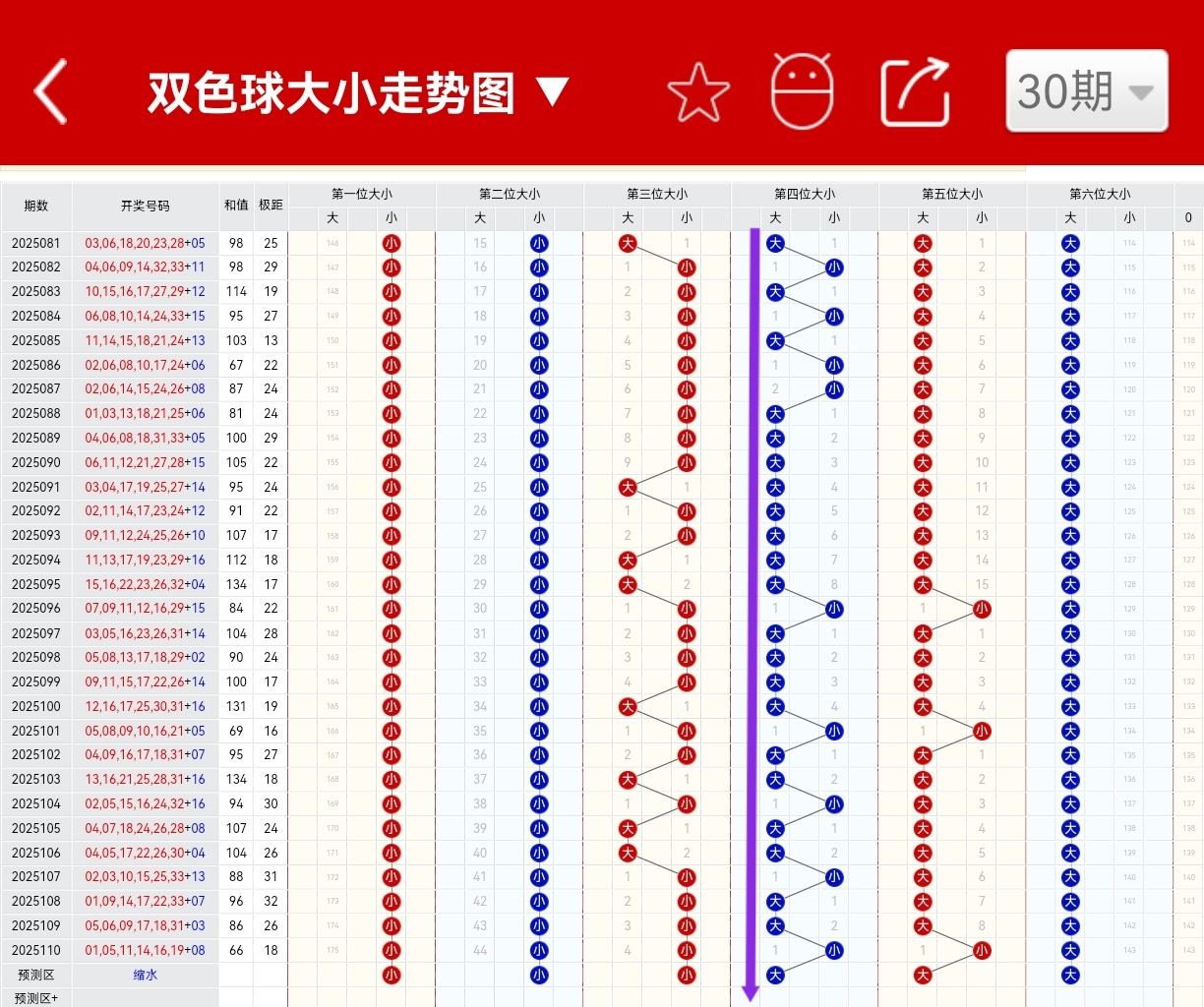Tap the blue 小 circle in 第二位大小 column
The width and height of the screenshot is (1204, 1007).
[x=539, y=243]
